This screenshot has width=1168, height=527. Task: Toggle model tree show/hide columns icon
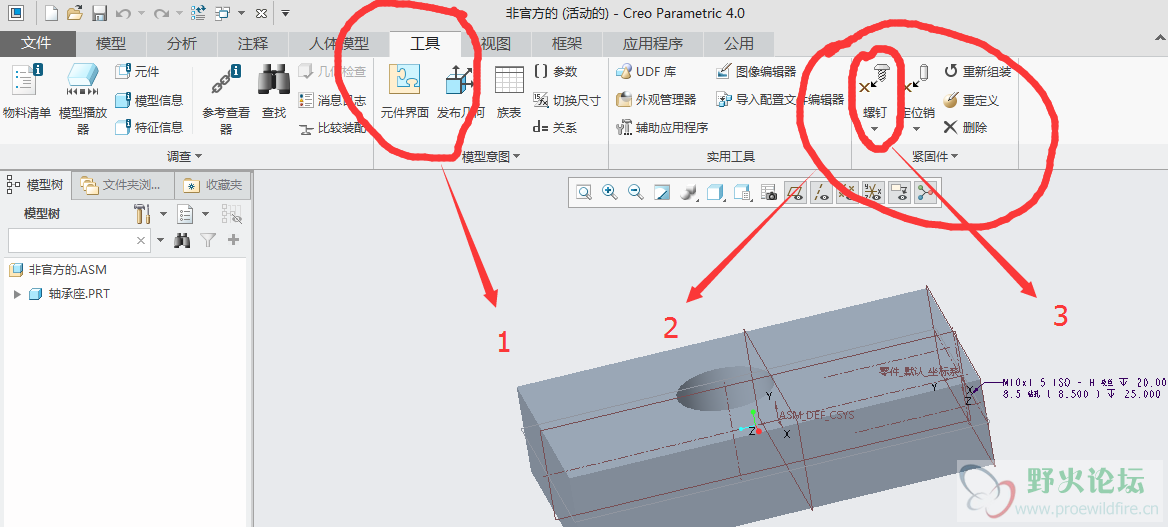[232, 215]
